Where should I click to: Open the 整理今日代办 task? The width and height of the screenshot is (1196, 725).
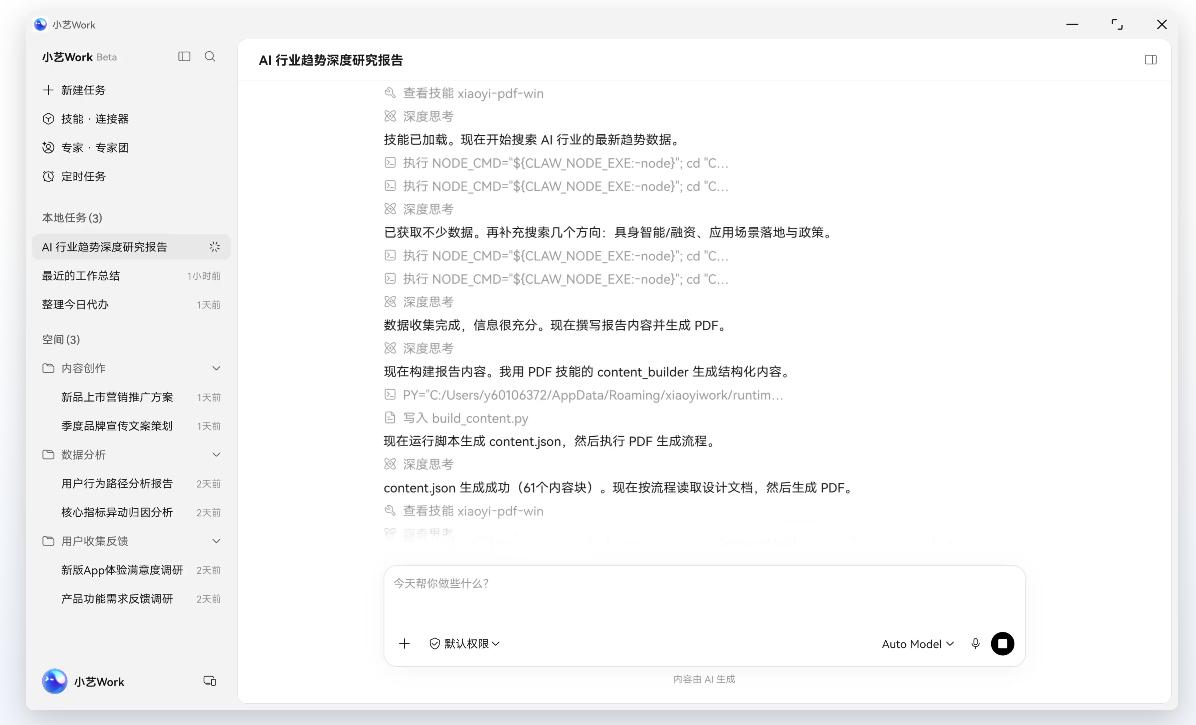point(131,305)
